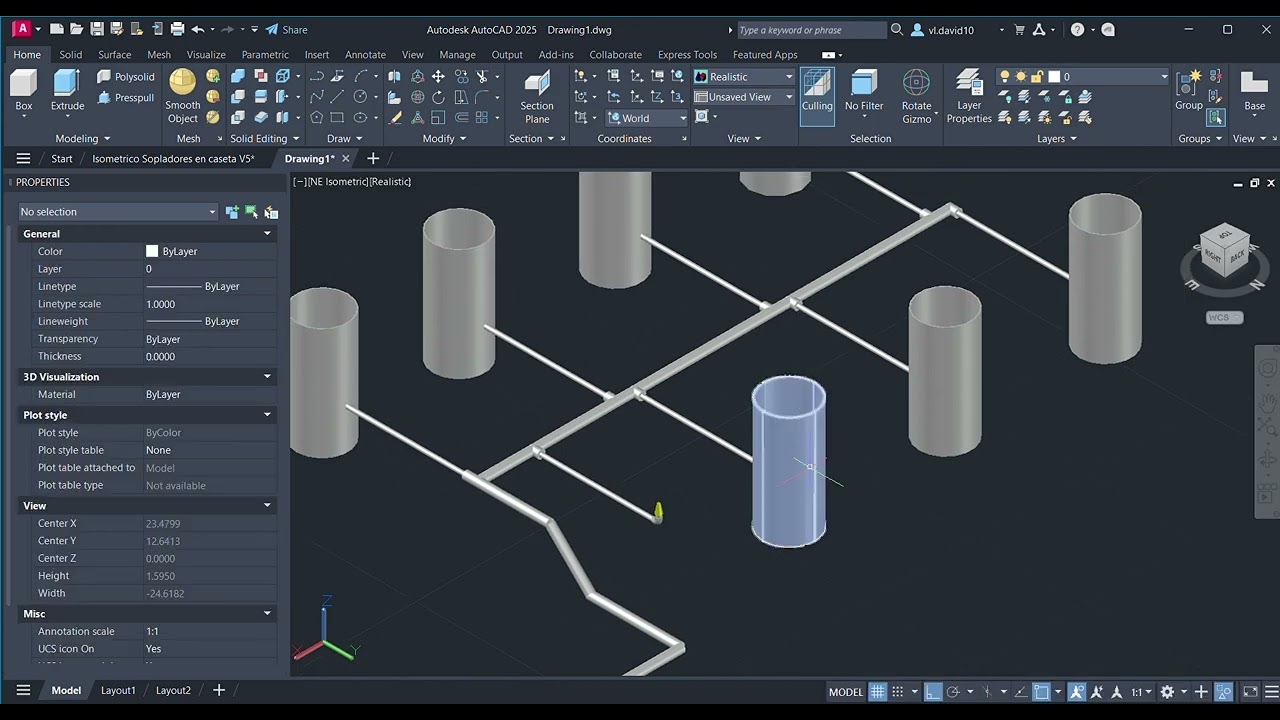Click the Save icon in quick access toolbar
This screenshot has width=1280, height=720.
click(97, 30)
